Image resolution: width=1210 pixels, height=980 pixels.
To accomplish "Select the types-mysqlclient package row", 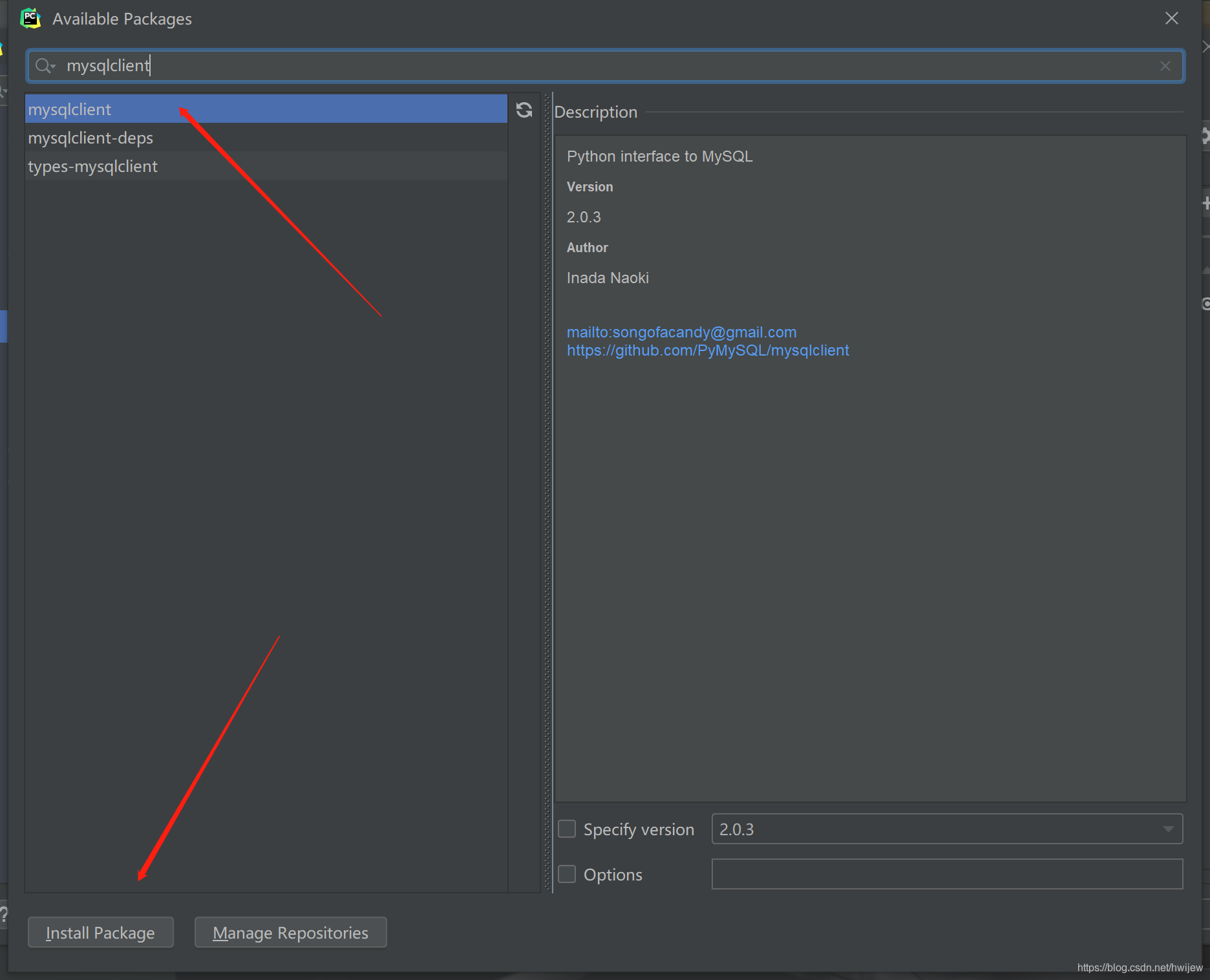I will (x=266, y=166).
